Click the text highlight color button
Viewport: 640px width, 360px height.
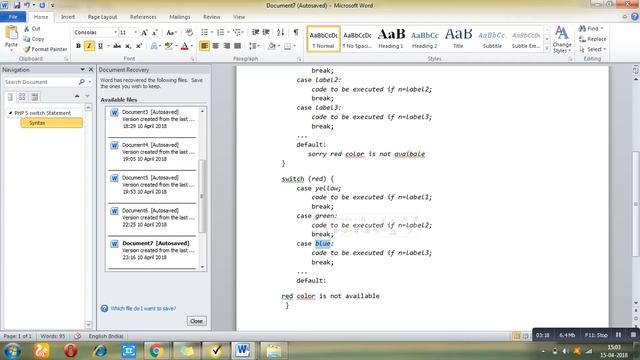pos(168,46)
